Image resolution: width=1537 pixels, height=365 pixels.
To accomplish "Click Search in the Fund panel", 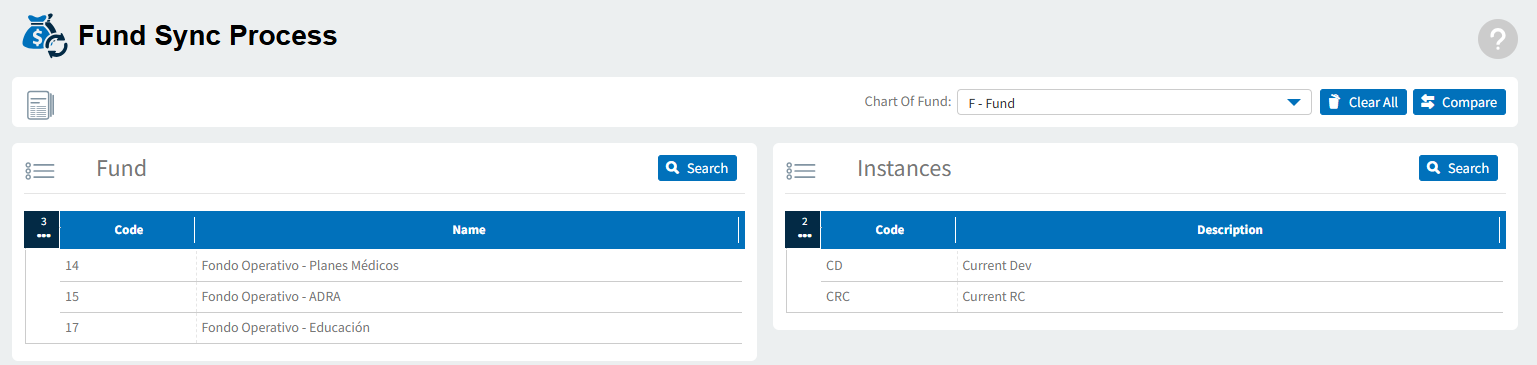I will (697, 168).
